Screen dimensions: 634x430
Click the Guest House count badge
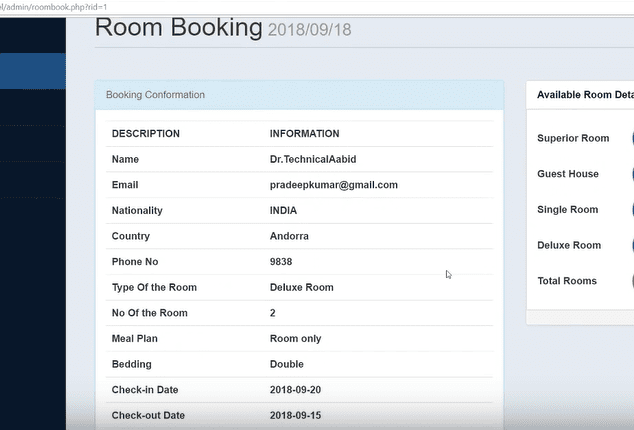coord(632,174)
